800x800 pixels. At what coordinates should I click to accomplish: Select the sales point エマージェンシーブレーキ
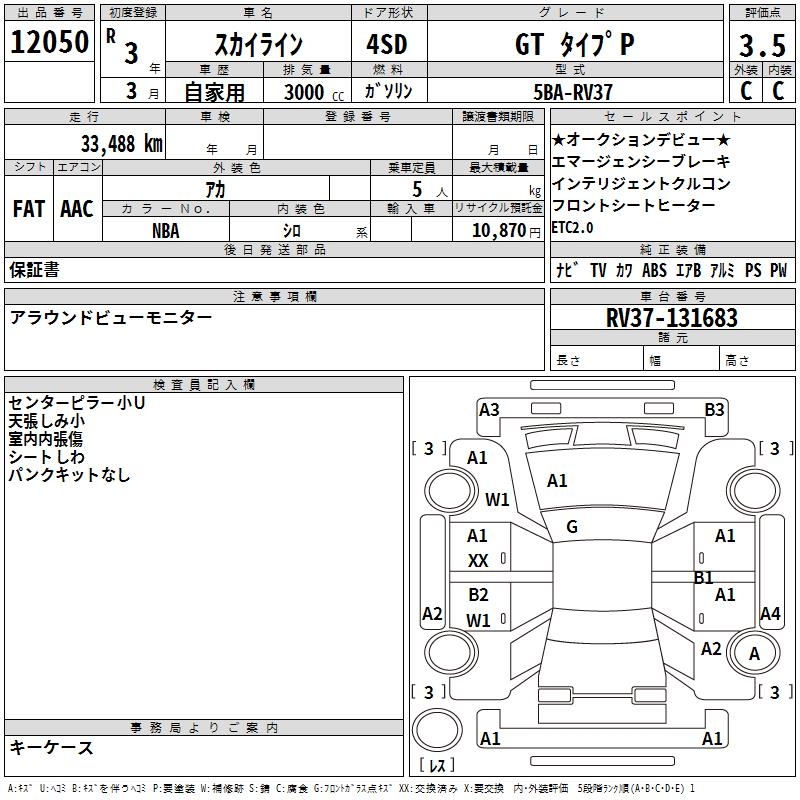641,161
